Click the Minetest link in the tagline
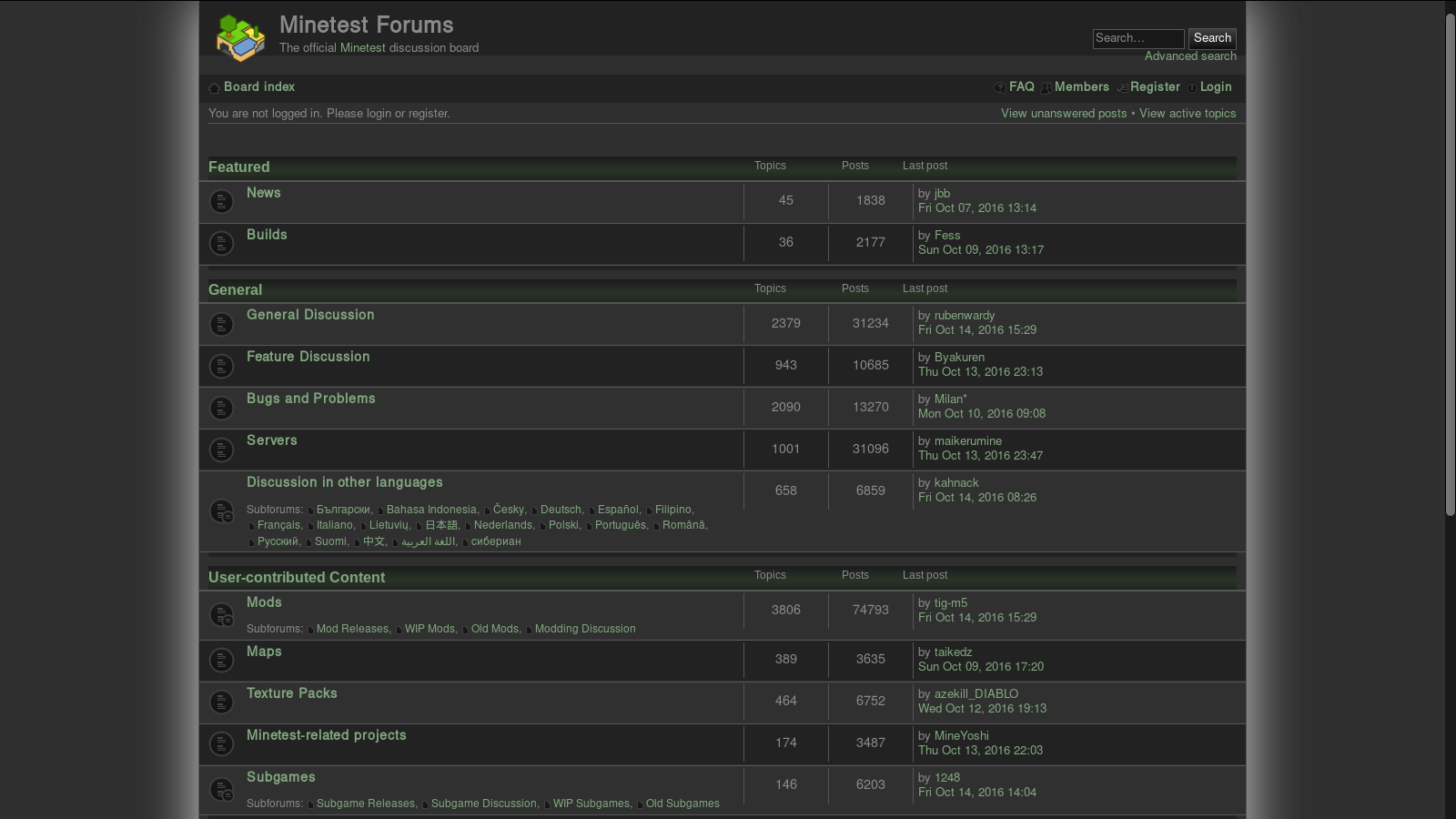This screenshot has width=1456, height=819. coord(363,48)
